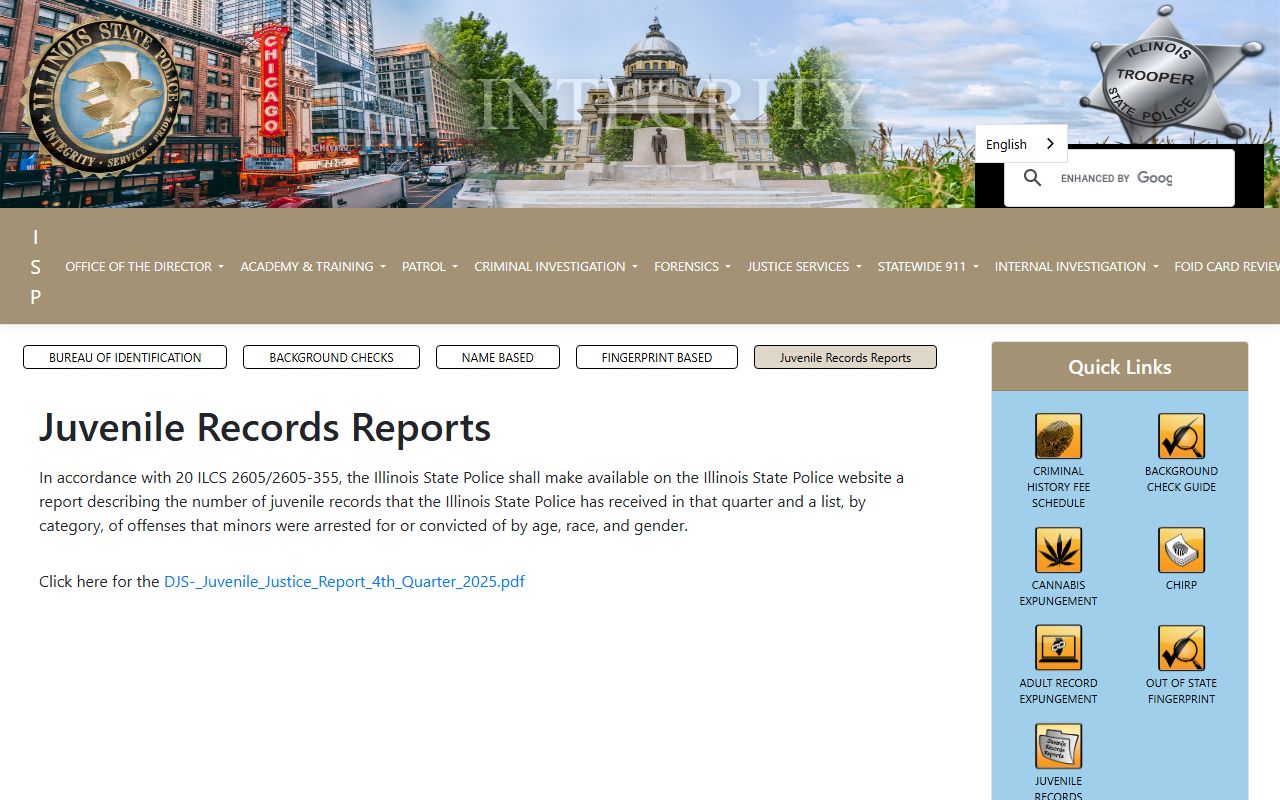Click the Juvenile Records Reports page heading
Image resolution: width=1280 pixels, height=800 pixels.
[265, 427]
